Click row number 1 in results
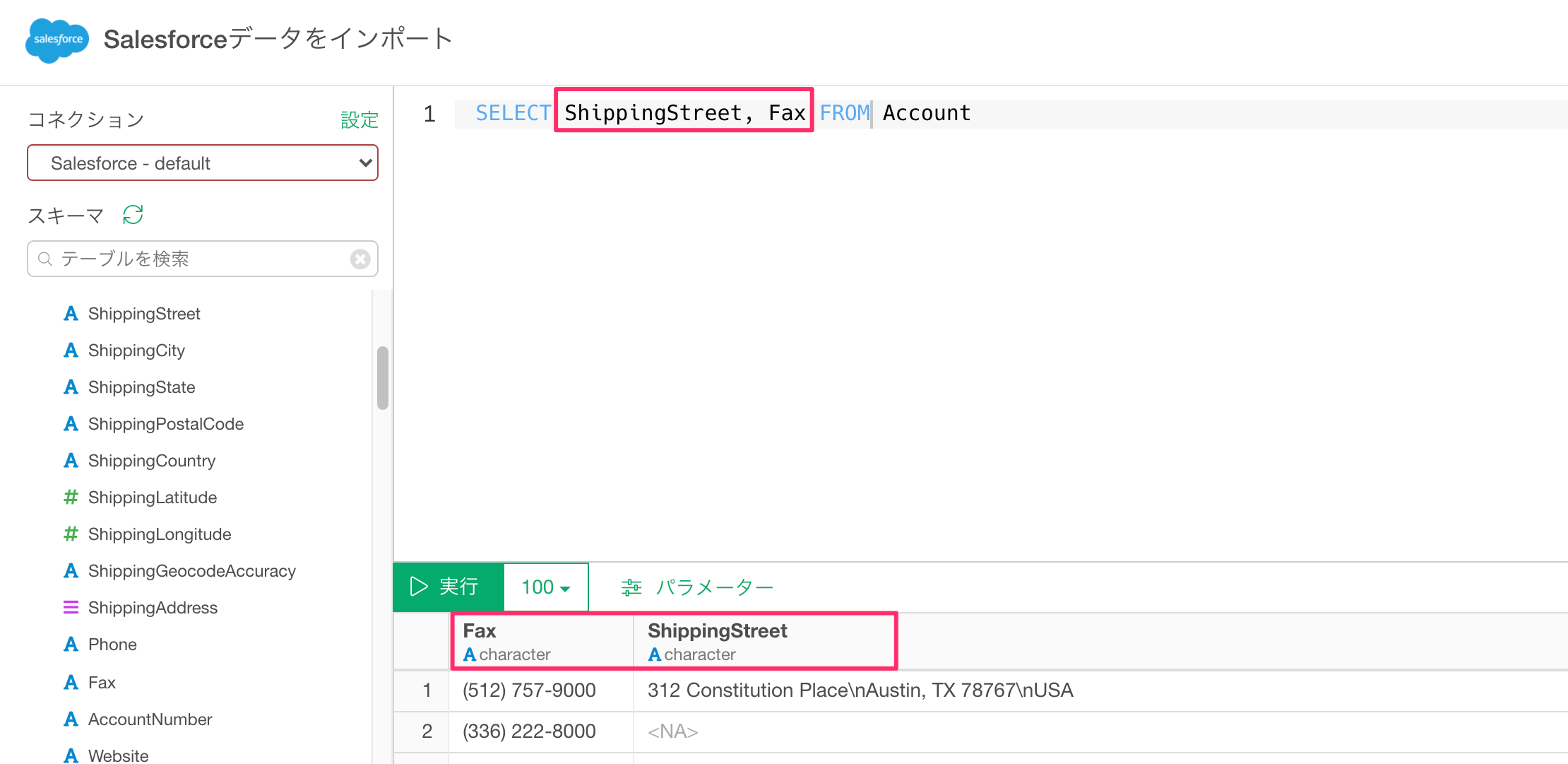1568x764 pixels. click(x=427, y=690)
